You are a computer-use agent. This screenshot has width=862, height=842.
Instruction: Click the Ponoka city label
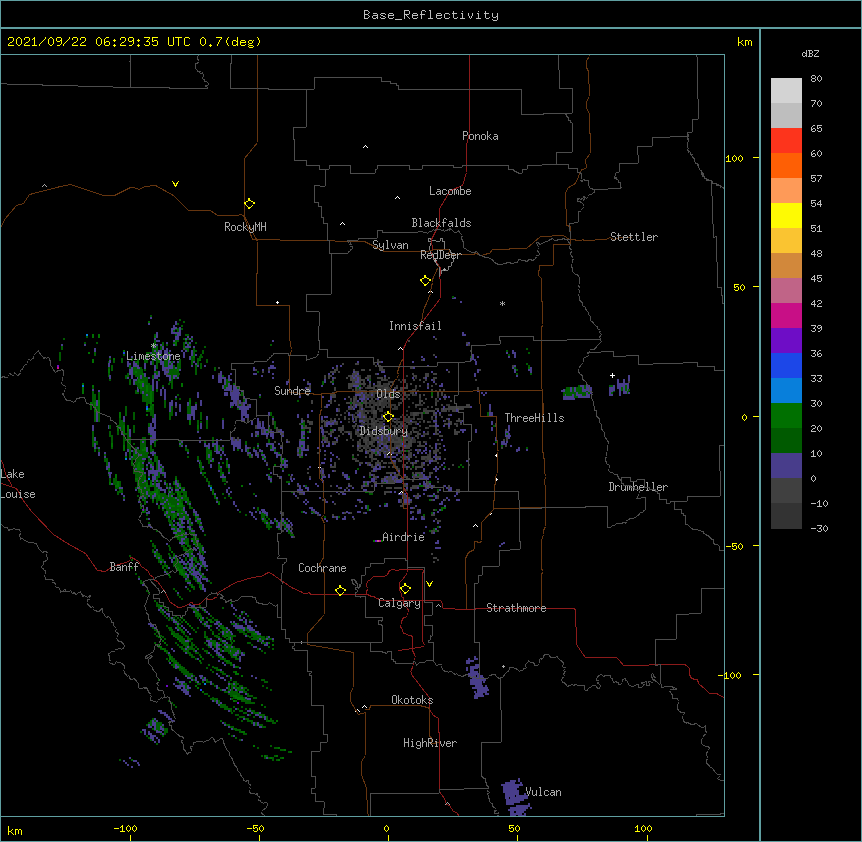[480, 136]
